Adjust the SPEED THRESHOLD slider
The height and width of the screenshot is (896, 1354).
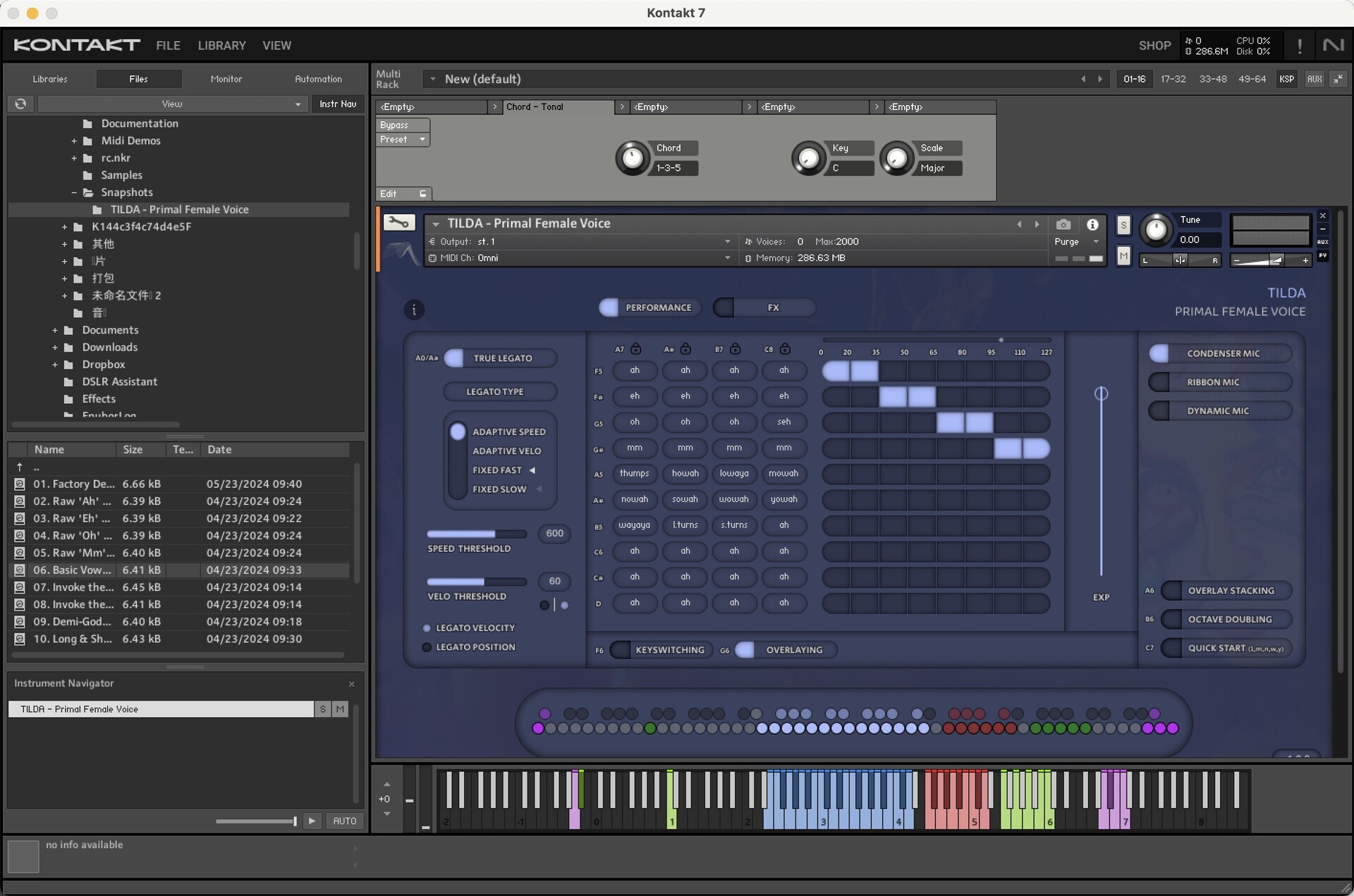[x=477, y=534]
